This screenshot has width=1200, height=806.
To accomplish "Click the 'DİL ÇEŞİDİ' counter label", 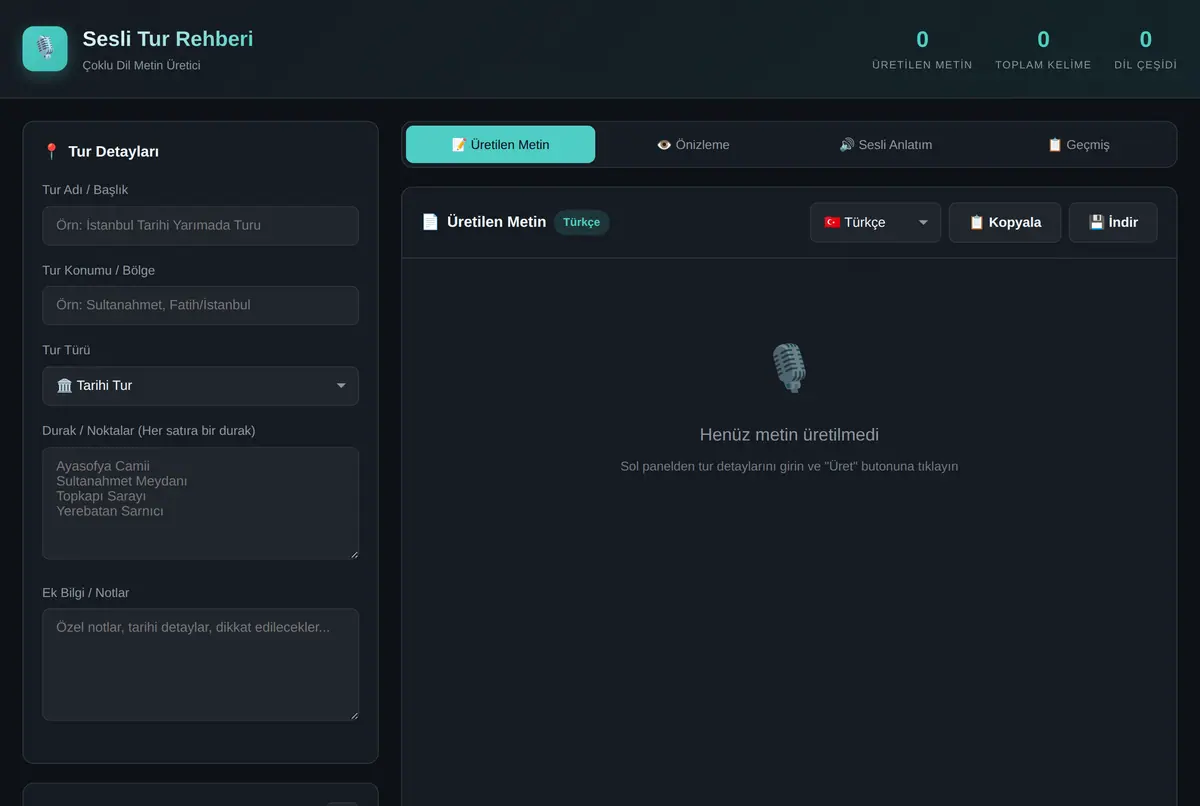I will [x=1146, y=65].
